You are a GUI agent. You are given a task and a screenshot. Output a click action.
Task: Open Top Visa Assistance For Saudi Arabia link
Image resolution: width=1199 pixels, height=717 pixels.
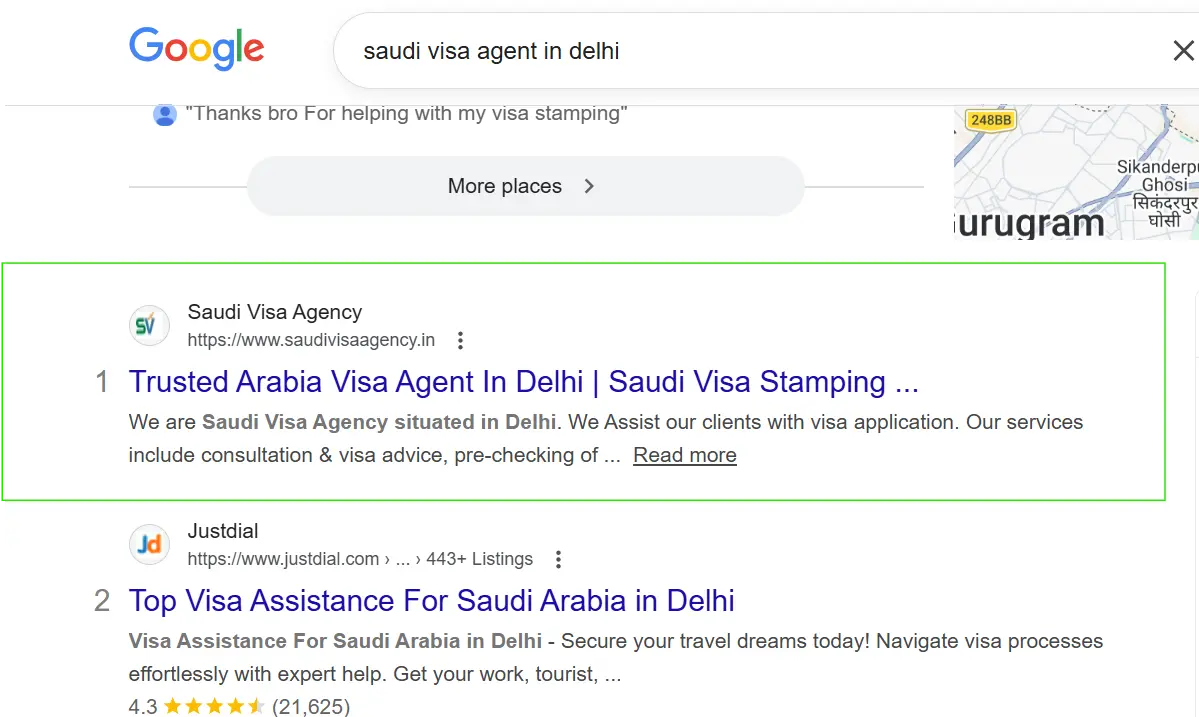tap(431, 601)
